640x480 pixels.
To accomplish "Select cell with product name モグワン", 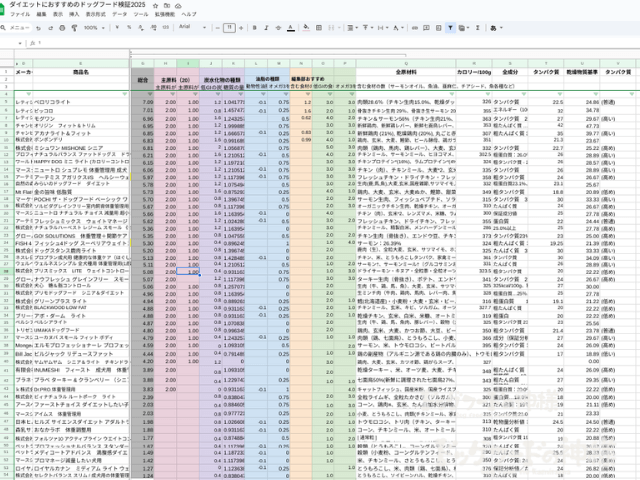I will click(x=81, y=119).
